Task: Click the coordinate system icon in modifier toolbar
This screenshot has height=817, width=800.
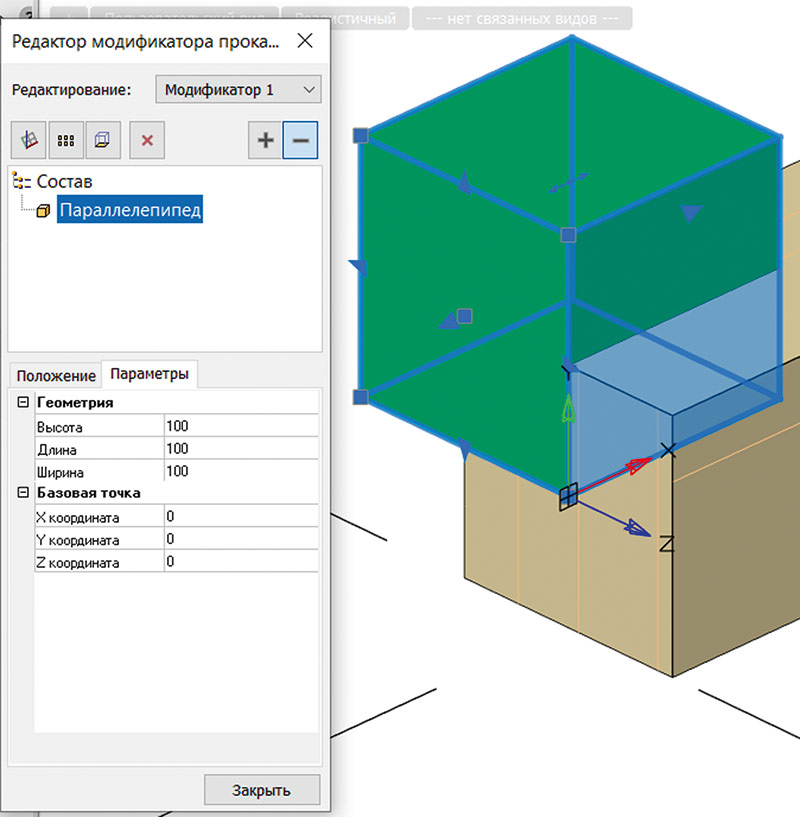Action: coord(29,140)
